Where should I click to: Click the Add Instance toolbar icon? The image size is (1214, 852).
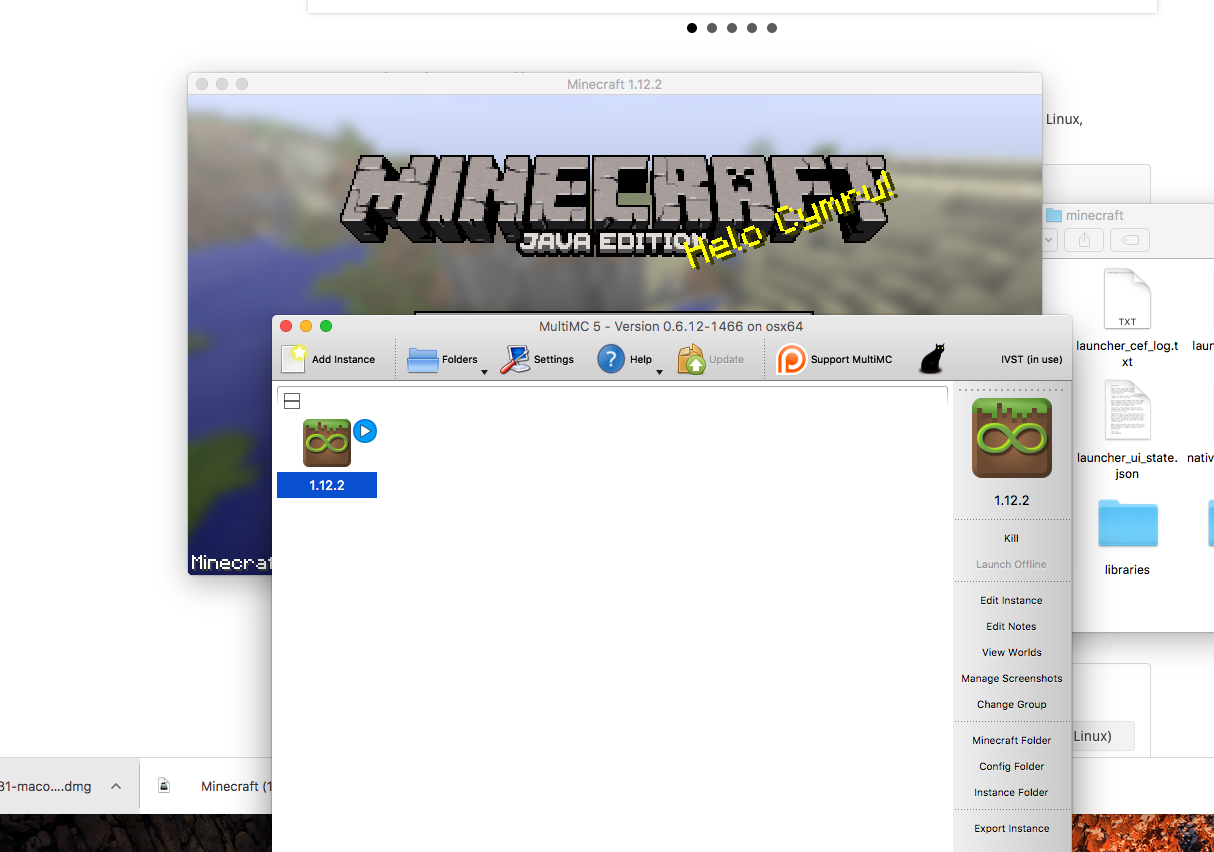(294, 359)
